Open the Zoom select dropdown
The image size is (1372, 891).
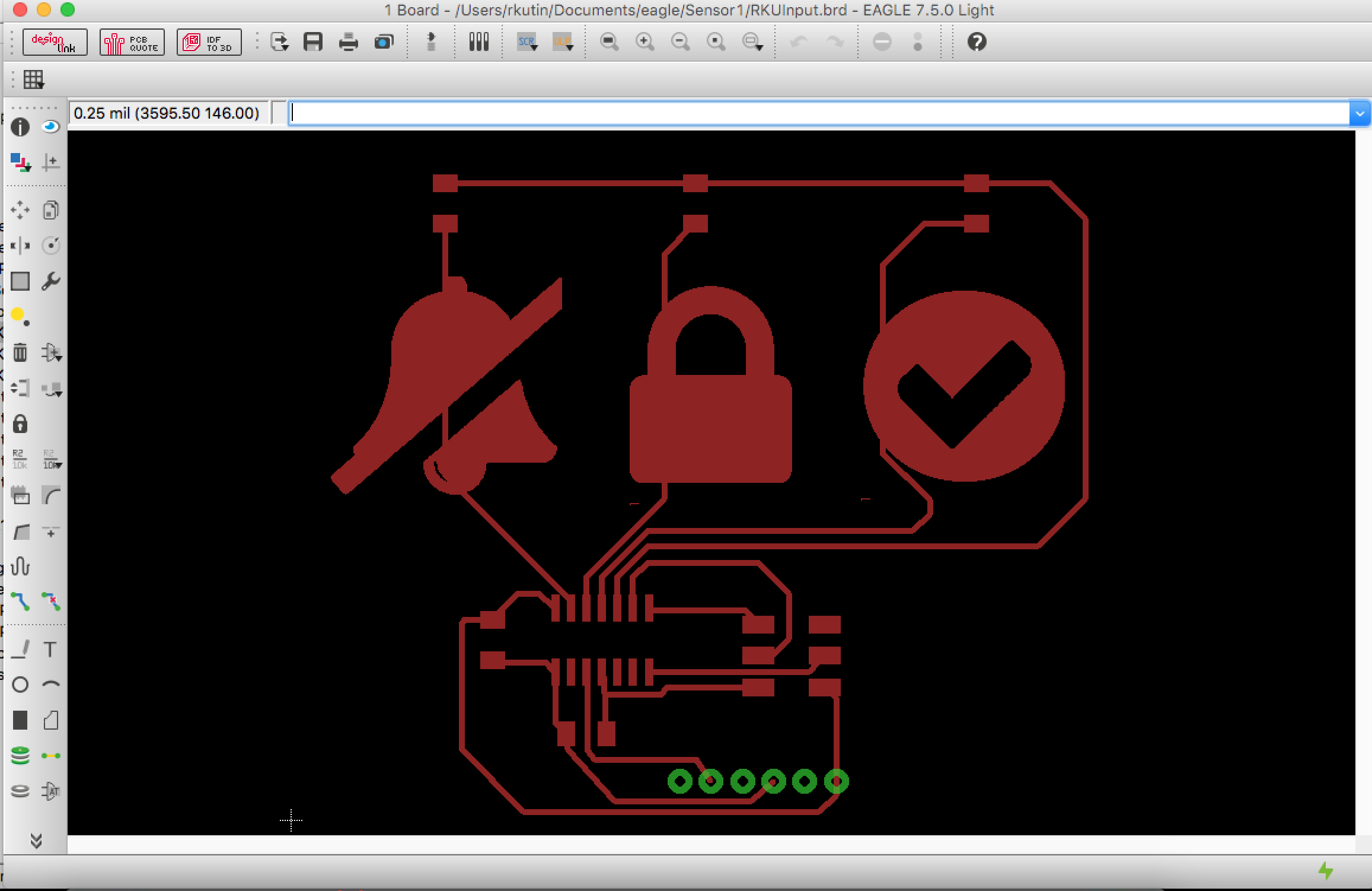point(752,42)
